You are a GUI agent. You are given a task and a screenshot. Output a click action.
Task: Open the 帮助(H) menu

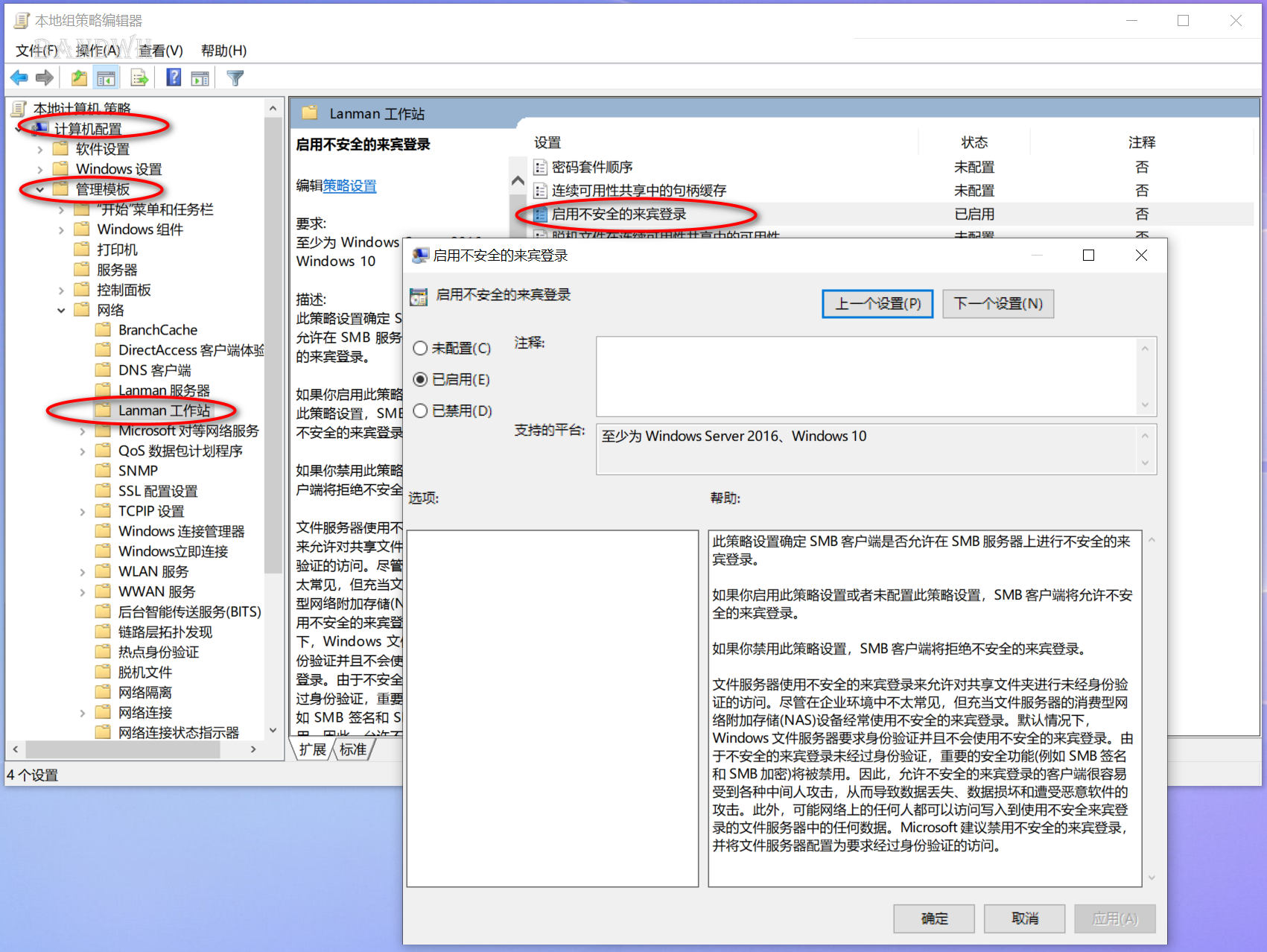tap(223, 51)
